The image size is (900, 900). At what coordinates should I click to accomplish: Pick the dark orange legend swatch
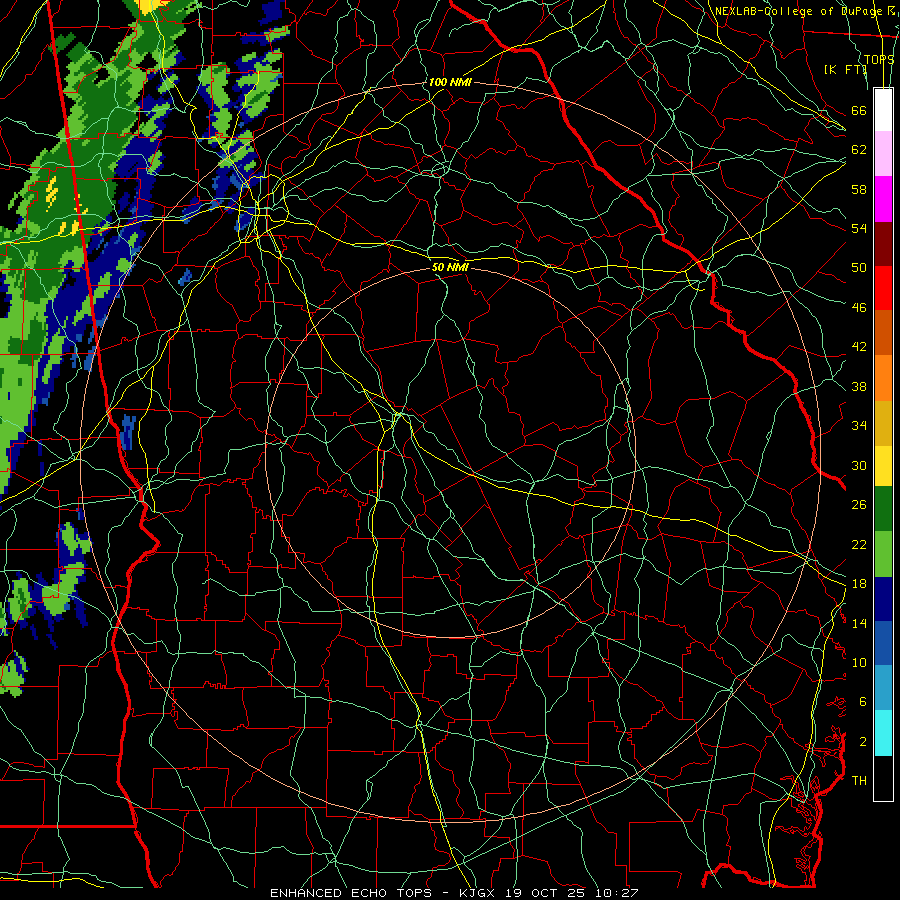[x=883, y=332]
